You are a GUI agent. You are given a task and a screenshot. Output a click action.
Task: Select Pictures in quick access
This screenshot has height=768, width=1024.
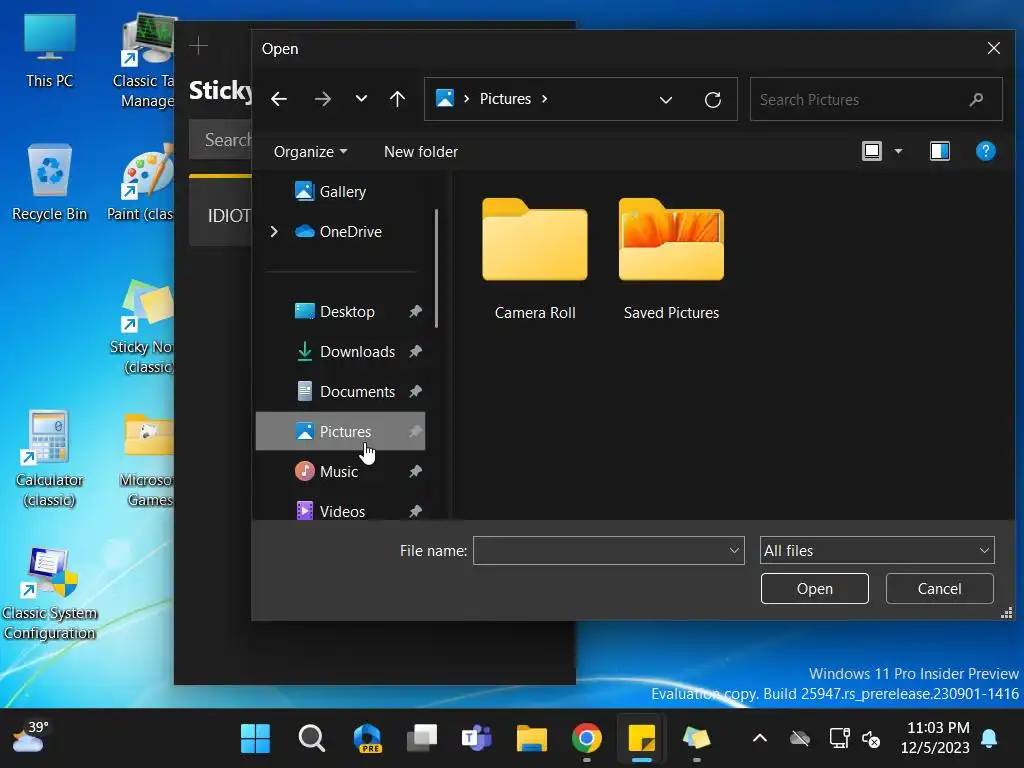[340, 431]
